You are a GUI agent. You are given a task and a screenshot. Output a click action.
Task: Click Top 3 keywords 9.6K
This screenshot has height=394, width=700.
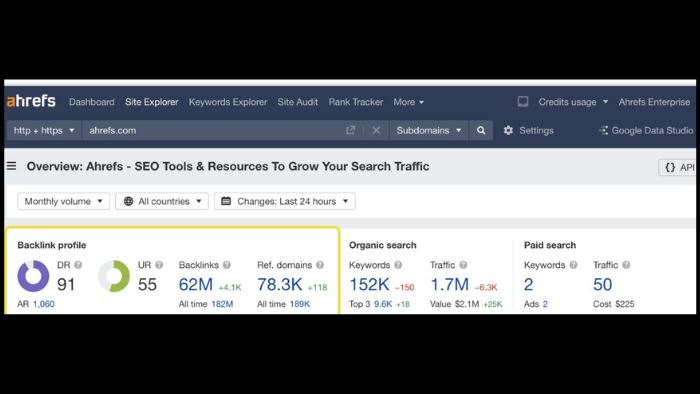pyautogui.click(x=383, y=304)
